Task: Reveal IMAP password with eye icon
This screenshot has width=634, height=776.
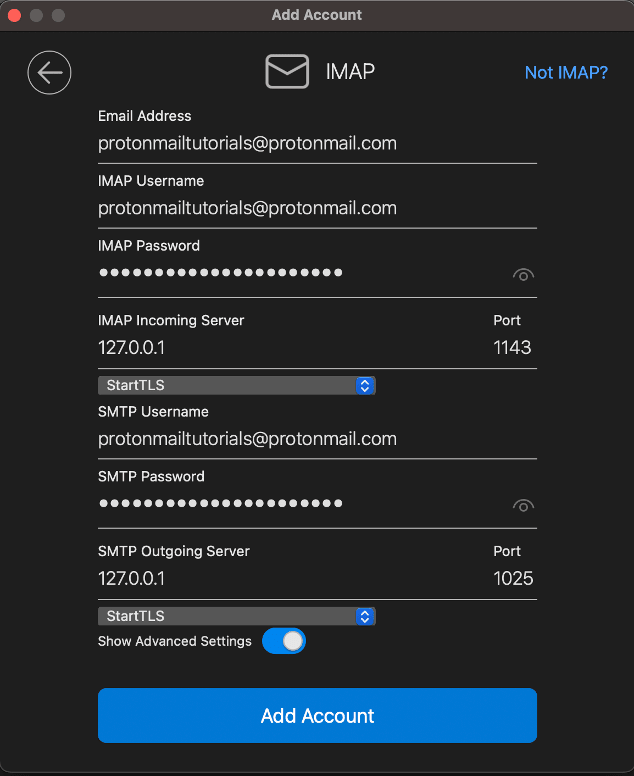Action: 523,275
